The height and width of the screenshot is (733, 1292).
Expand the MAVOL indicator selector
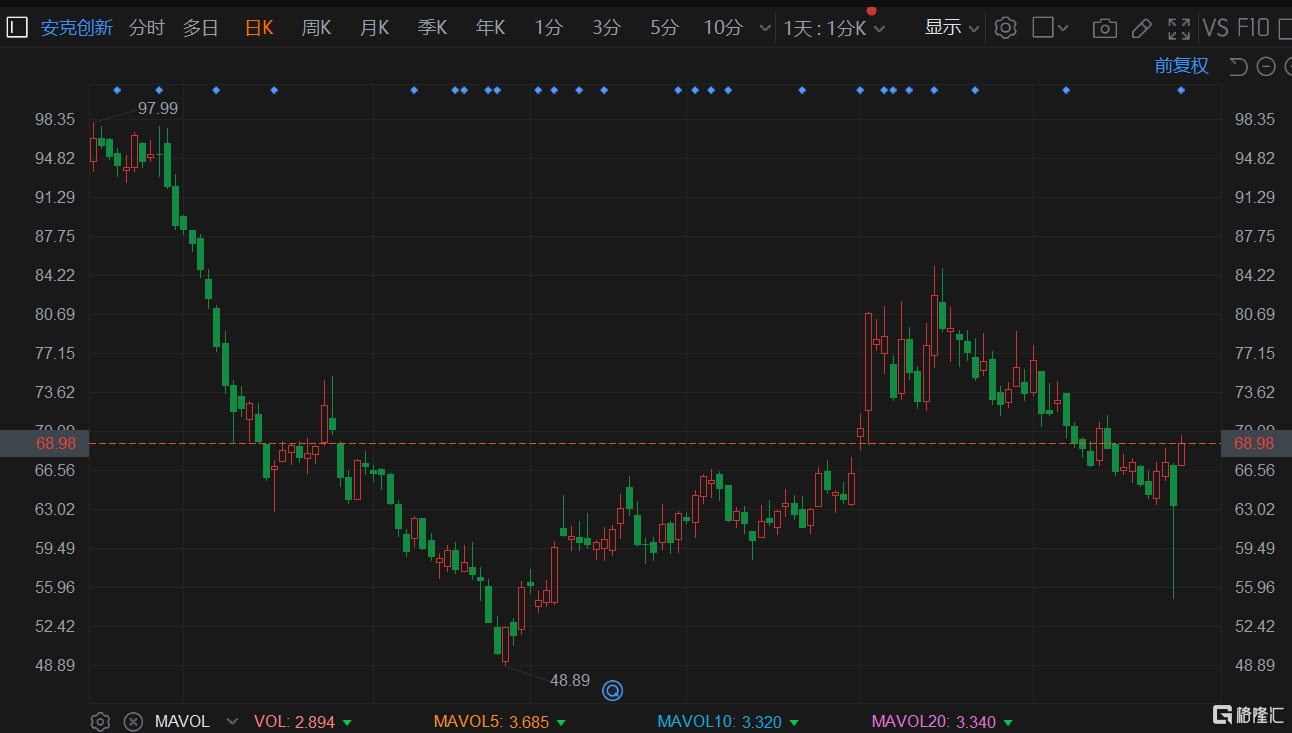coord(233,721)
